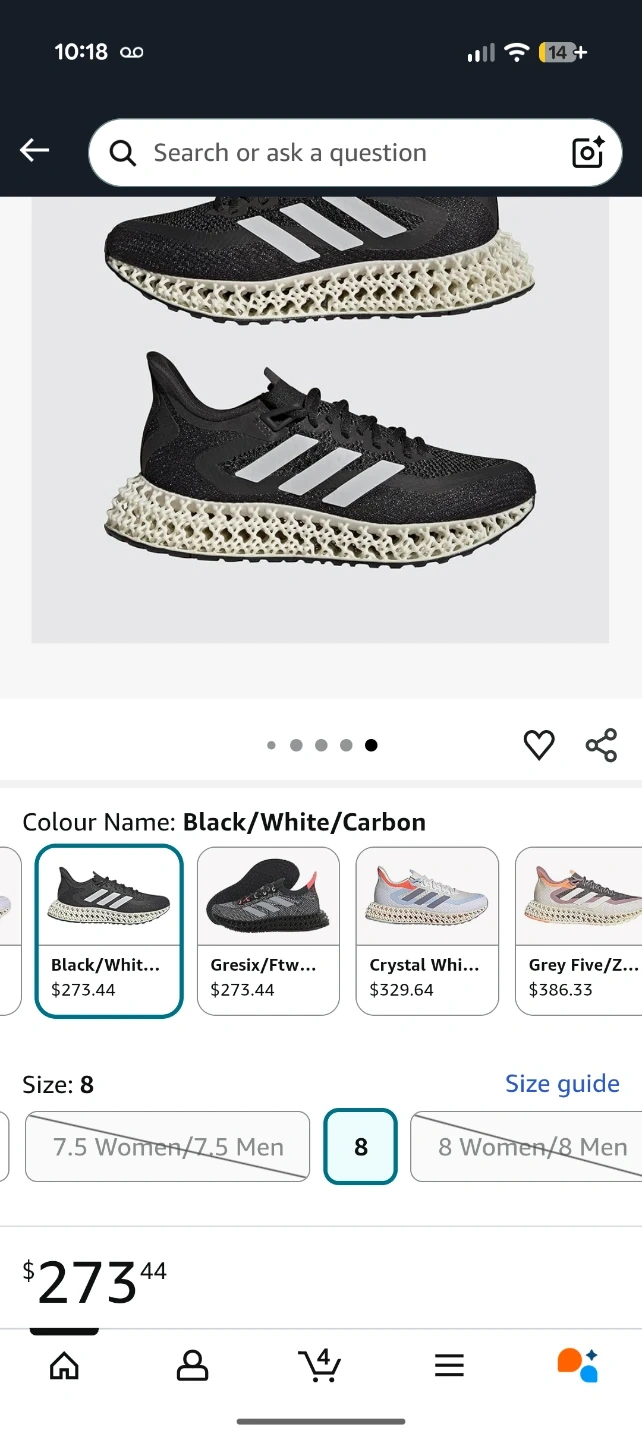This screenshot has height=1440, width=642.
Task: Select 7.5 Women/7.5 Men size
Action: coord(168,1147)
